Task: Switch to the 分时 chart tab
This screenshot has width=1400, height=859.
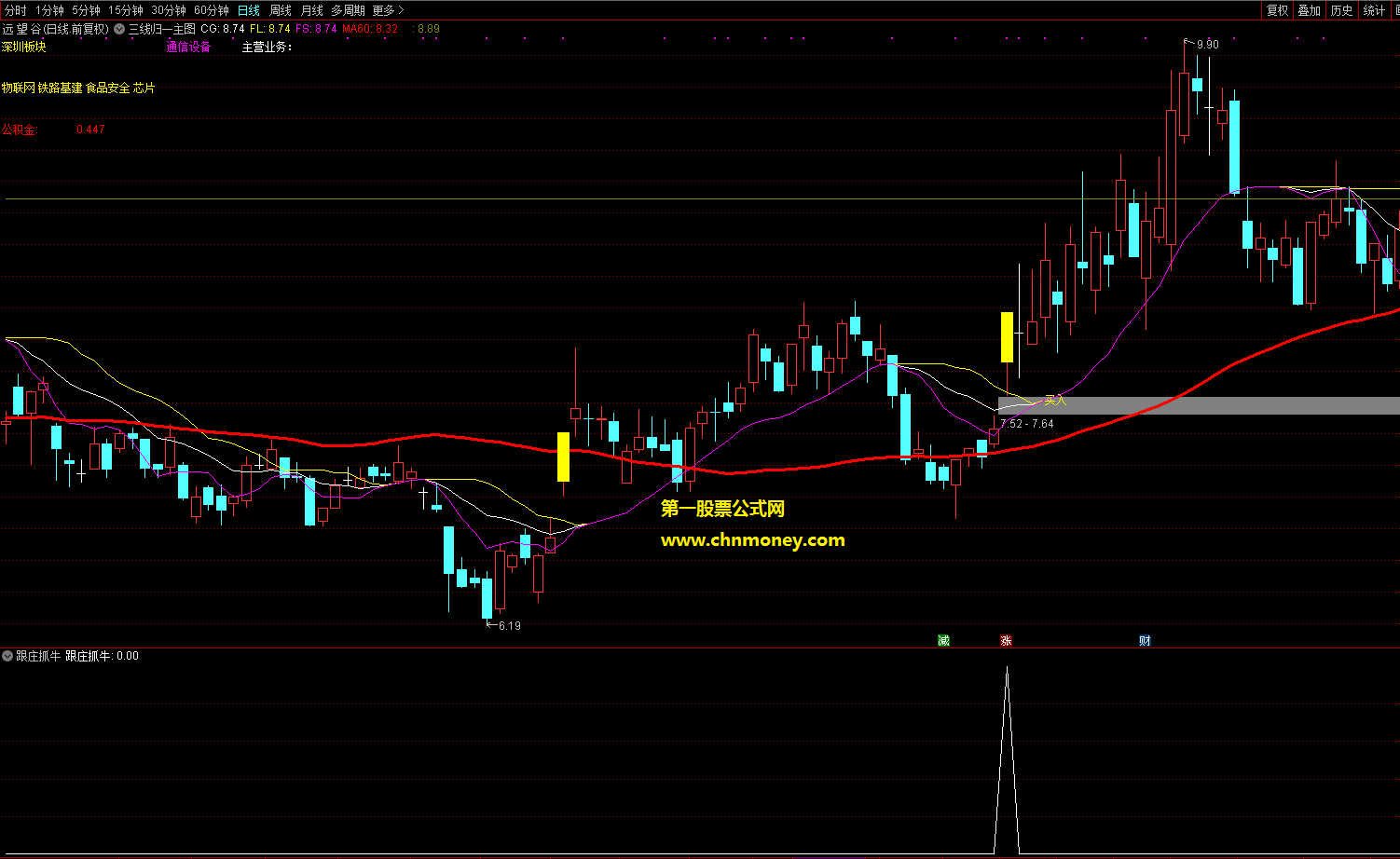Action: [16, 10]
